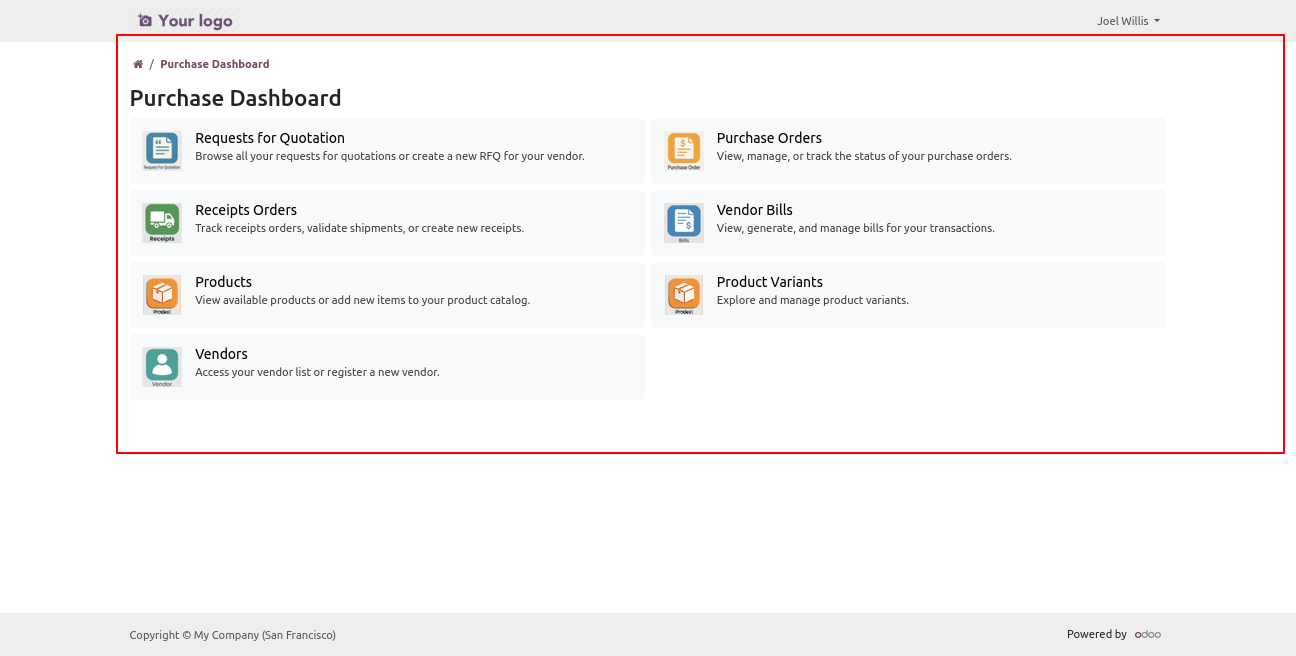Click the Odoo logo in footer
The image size is (1296, 656).
click(1147, 634)
